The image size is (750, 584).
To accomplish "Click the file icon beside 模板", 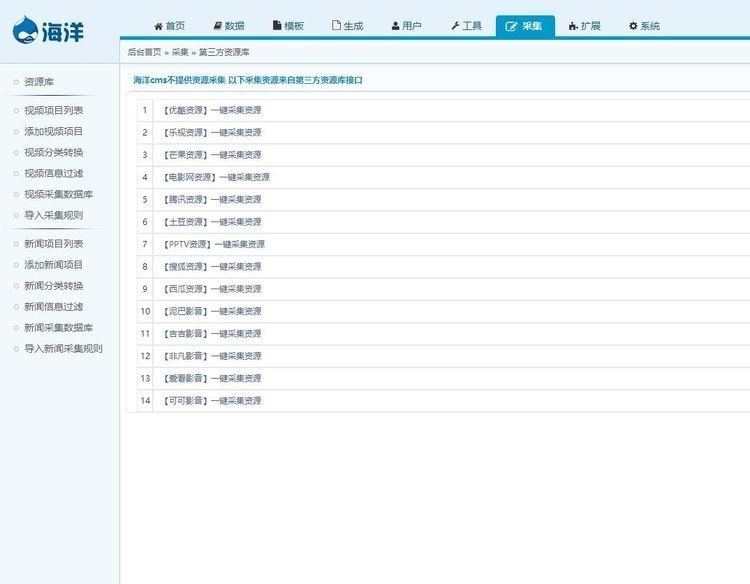I will pyautogui.click(x=276, y=25).
